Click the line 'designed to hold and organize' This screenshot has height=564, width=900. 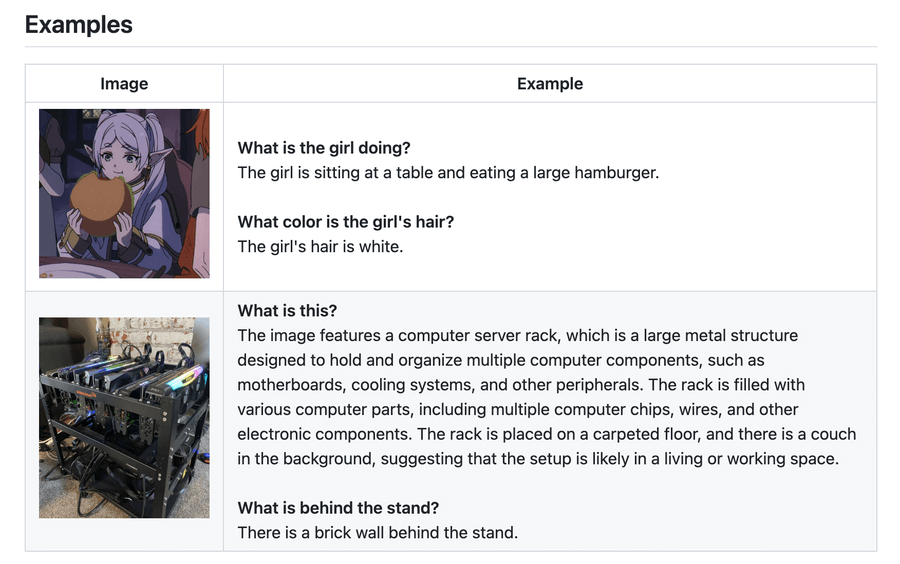(501, 360)
